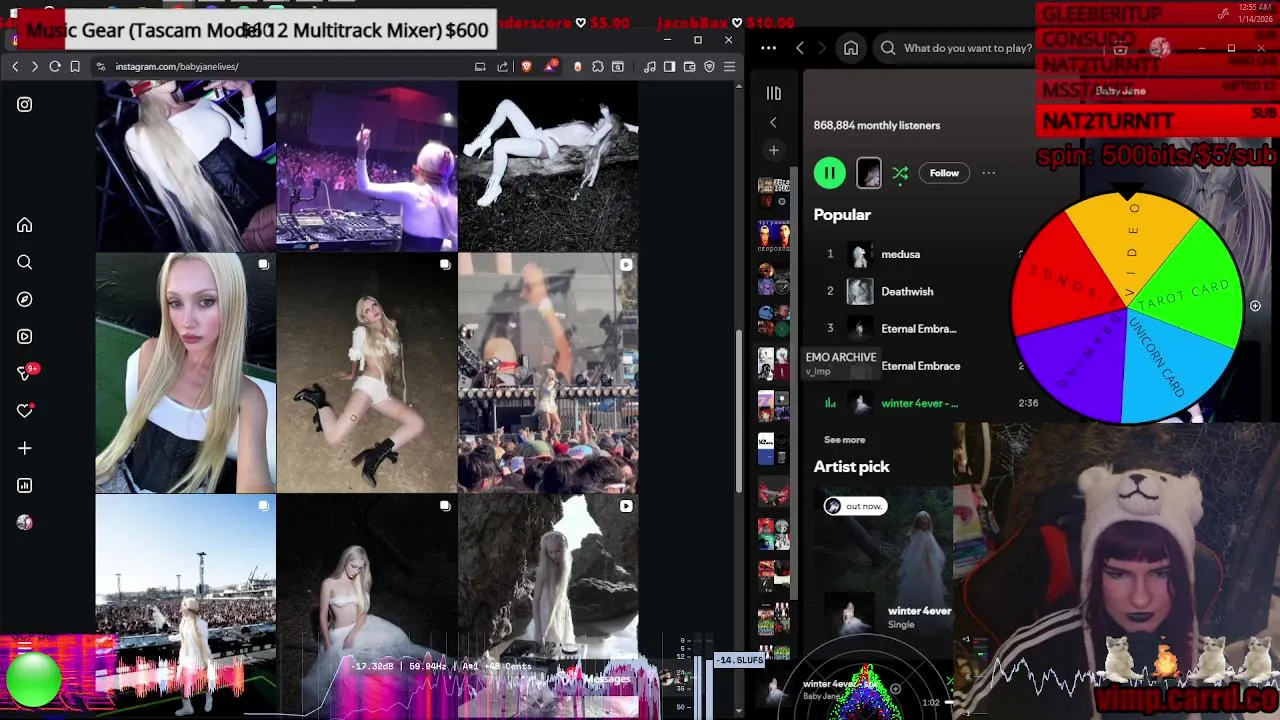Open site settings icon in address bar
The image size is (1280, 720).
[101, 67]
